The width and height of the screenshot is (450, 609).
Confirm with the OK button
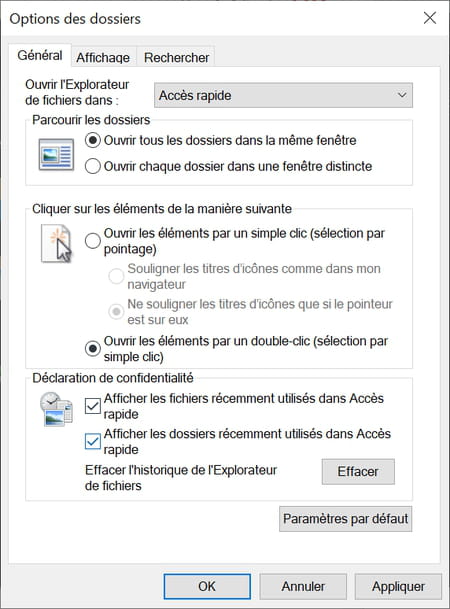207,586
